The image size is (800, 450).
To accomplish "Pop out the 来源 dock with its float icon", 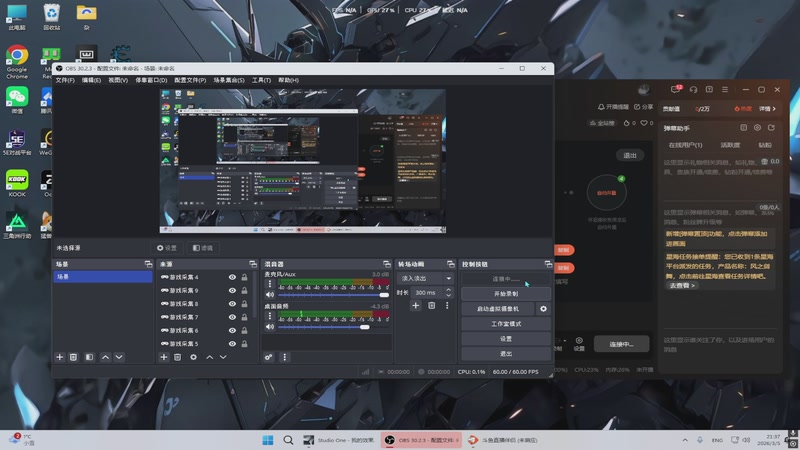I will pyautogui.click(x=253, y=264).
